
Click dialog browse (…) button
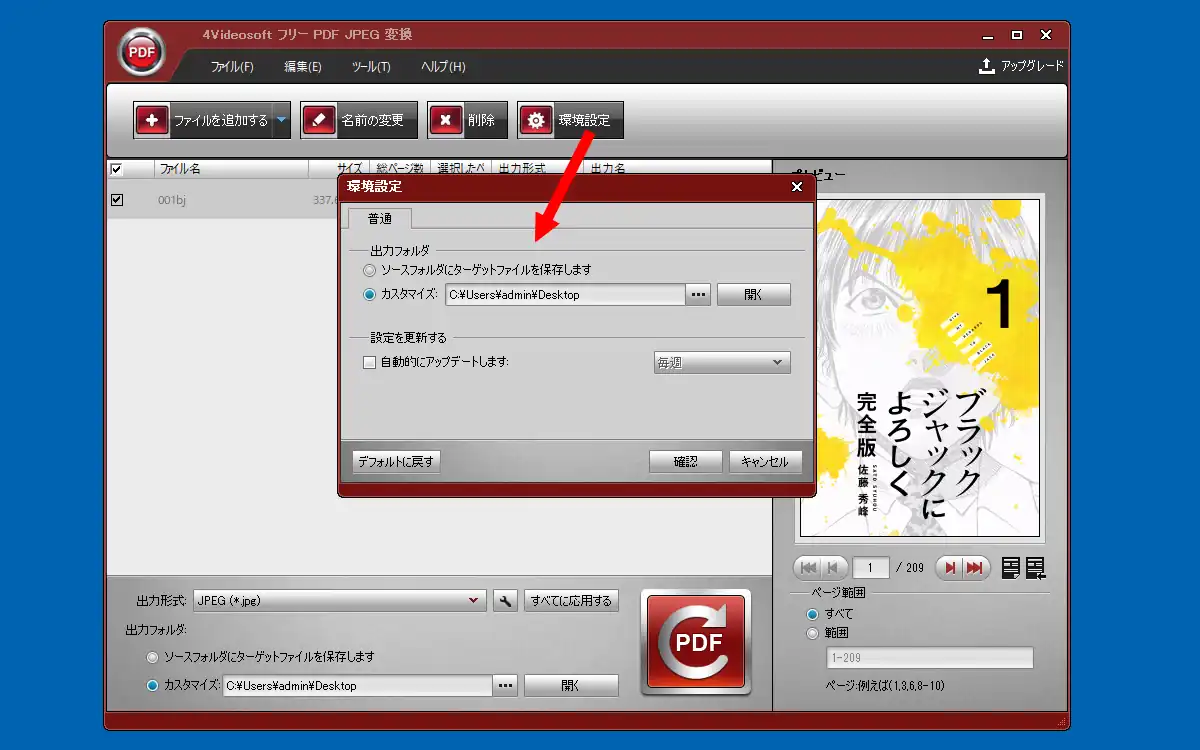(x=698, y=294)
